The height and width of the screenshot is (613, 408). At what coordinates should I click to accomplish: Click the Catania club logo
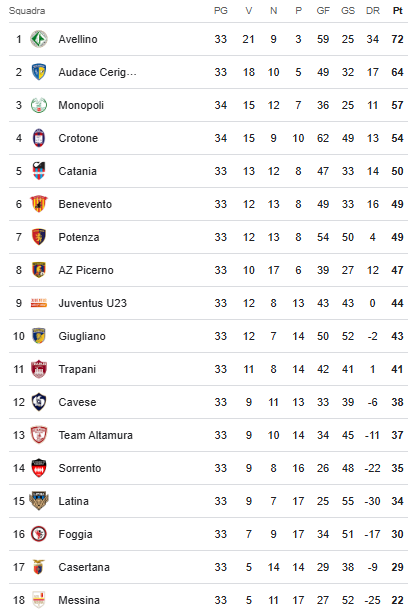[x=39, y=171]
